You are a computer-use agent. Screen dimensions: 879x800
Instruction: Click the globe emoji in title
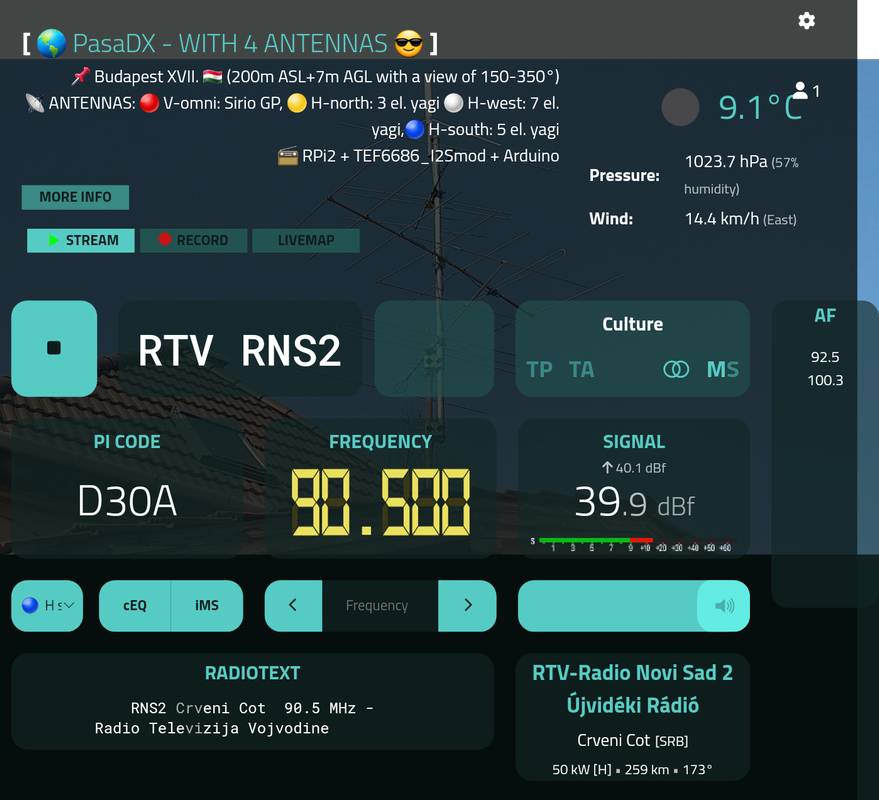pyautogui.click(x=52, y=43)
